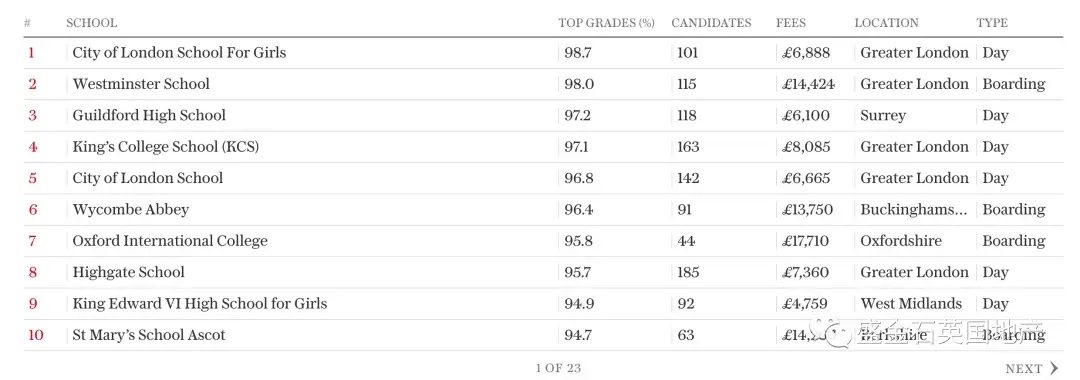The height and width of the screenshot is (380, 1080).
Task: Click the NEXT page arrow chevron
Action: click(x=1054, y=368)
